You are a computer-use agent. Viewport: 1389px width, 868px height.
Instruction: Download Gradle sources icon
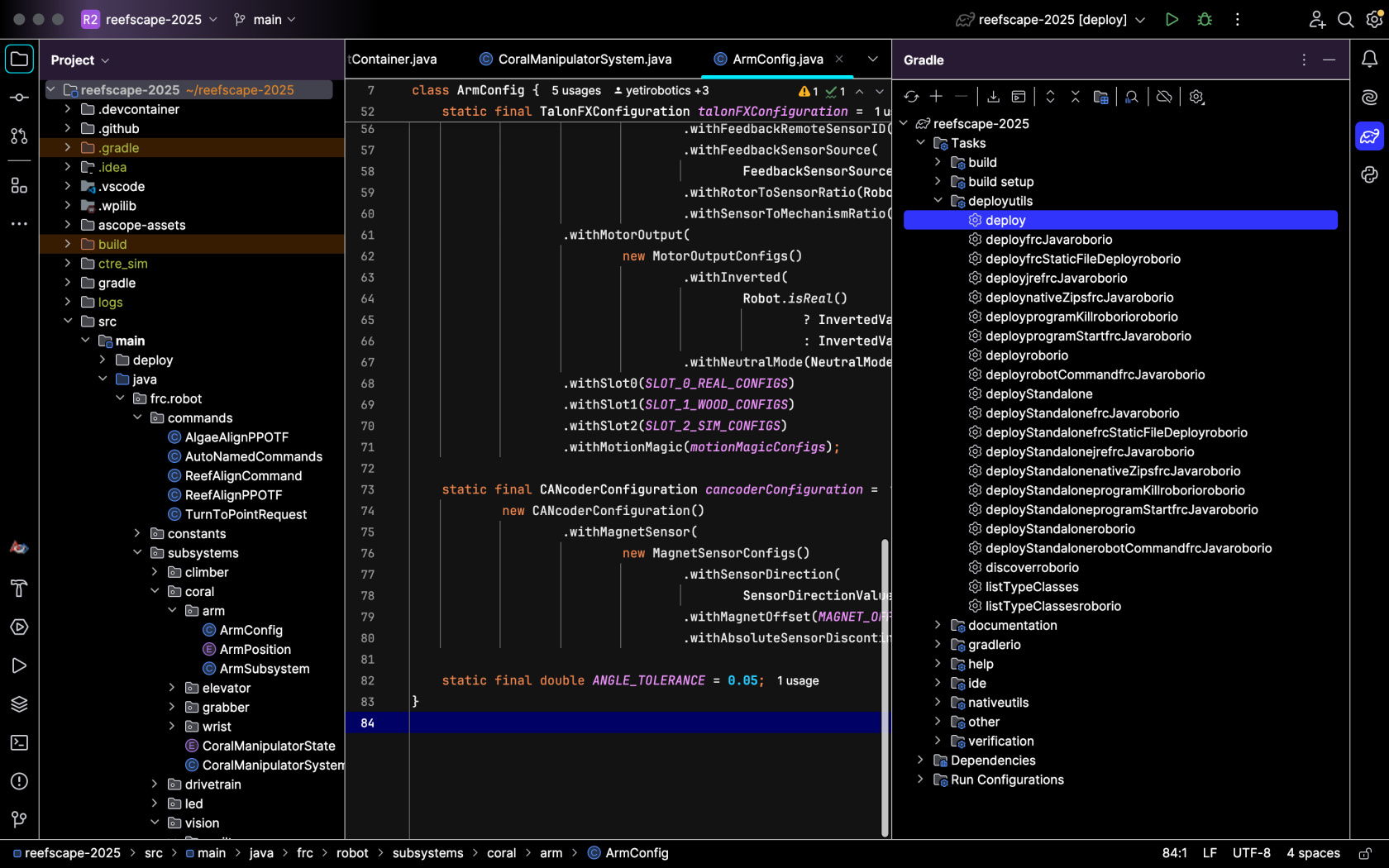(993, 97)
